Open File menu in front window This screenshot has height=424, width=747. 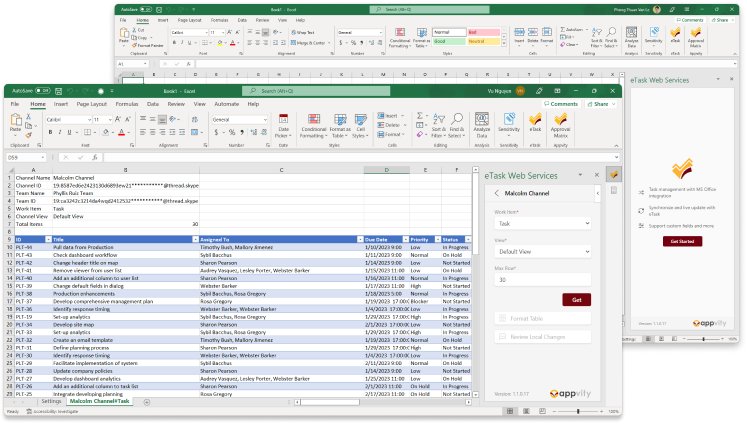pyautogui.click(x=15, y=104)
